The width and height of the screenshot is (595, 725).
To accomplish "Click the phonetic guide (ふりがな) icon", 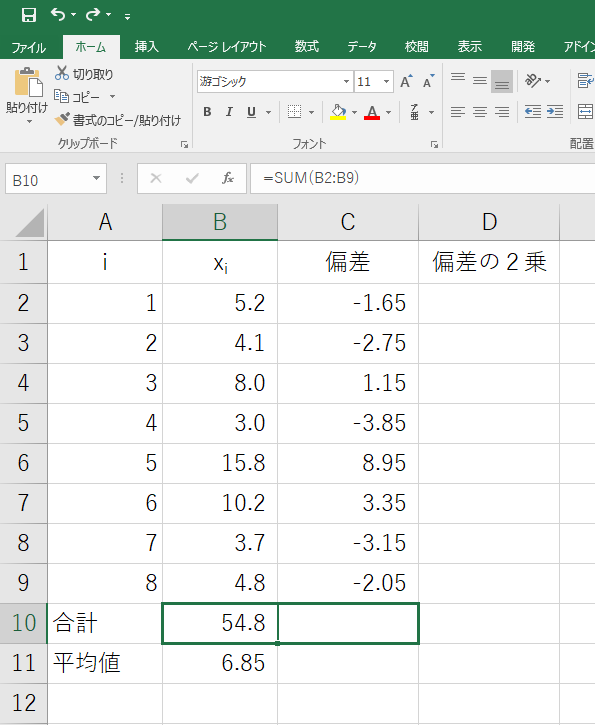I will click(x=415, y=112).
